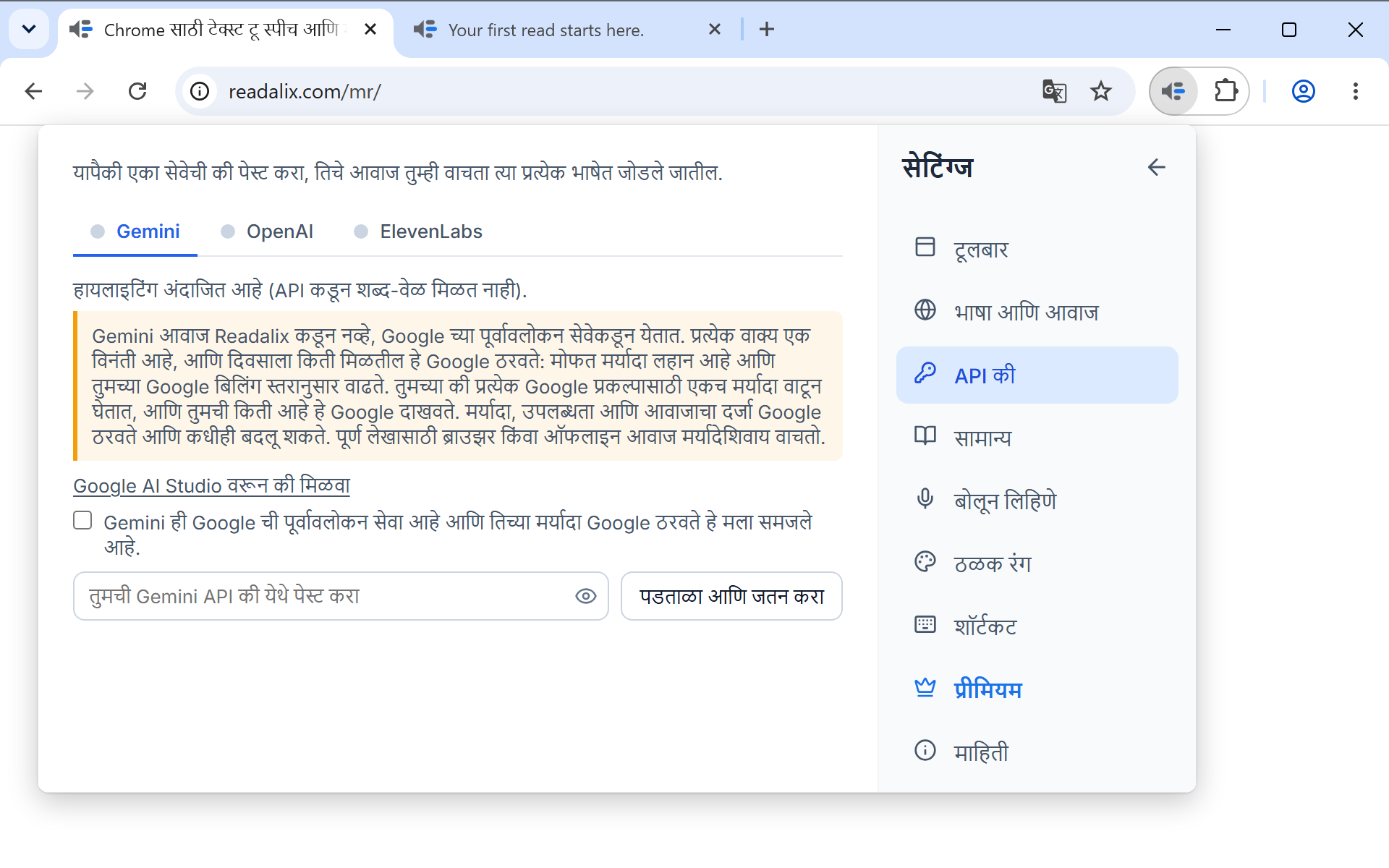Open the Chrome extensions puzzle icon
This screenshot has height=868, width=1389.
tap(1226, 91)
